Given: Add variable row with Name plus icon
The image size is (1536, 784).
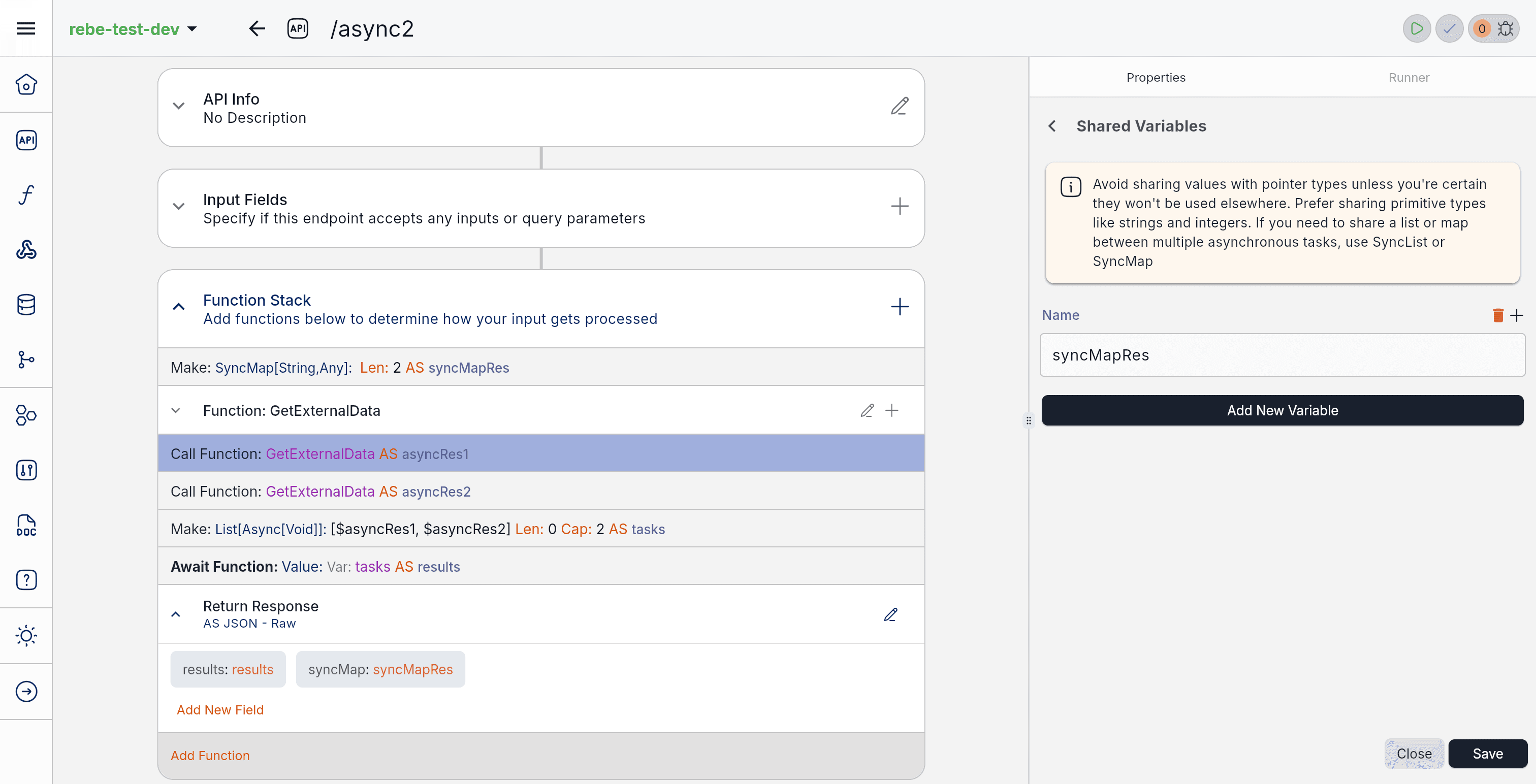Looking at the screenshot, I should coord(1517,315).
